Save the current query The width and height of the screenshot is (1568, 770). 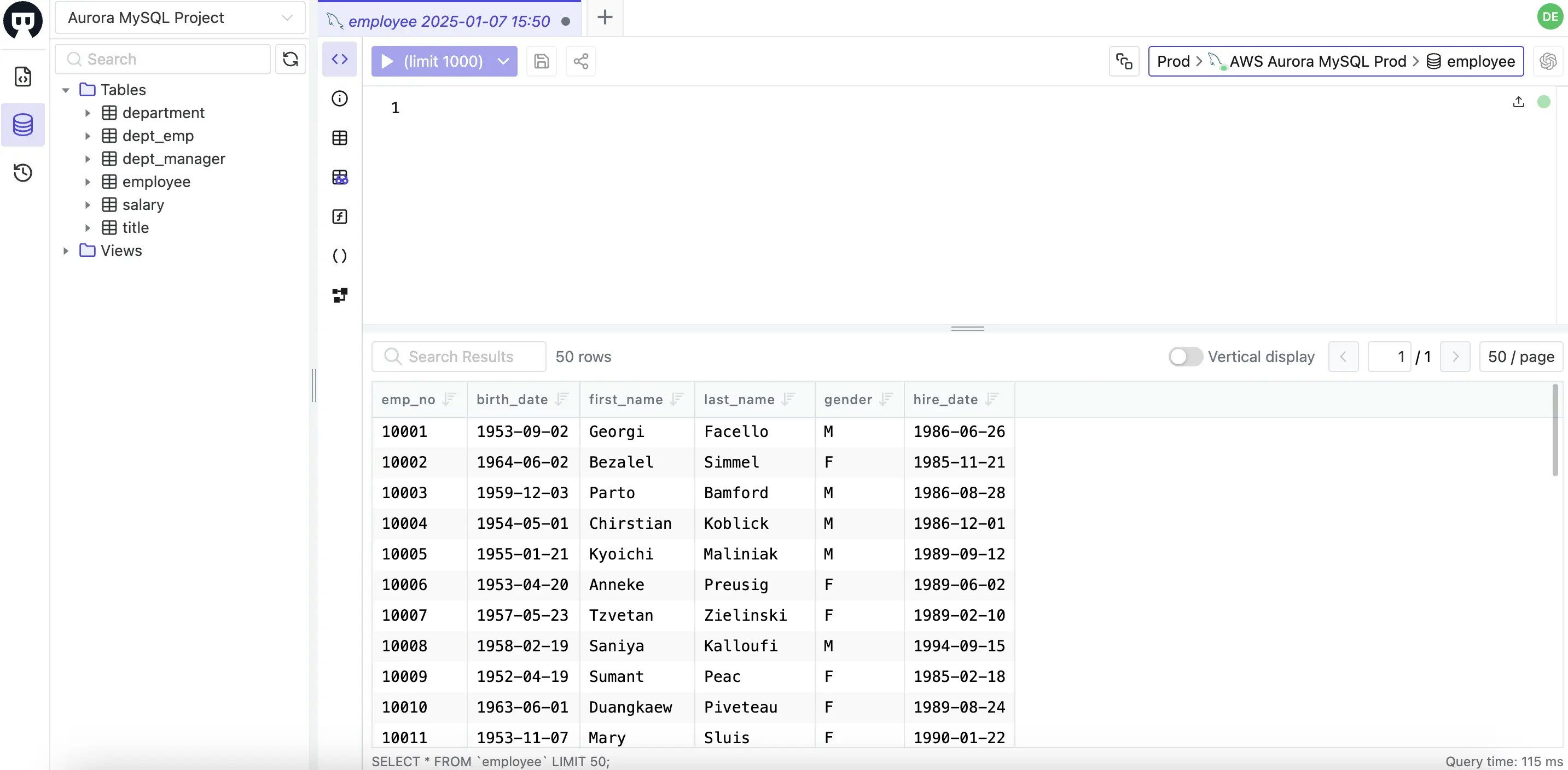pyautogui.click(x=541, y=61)
